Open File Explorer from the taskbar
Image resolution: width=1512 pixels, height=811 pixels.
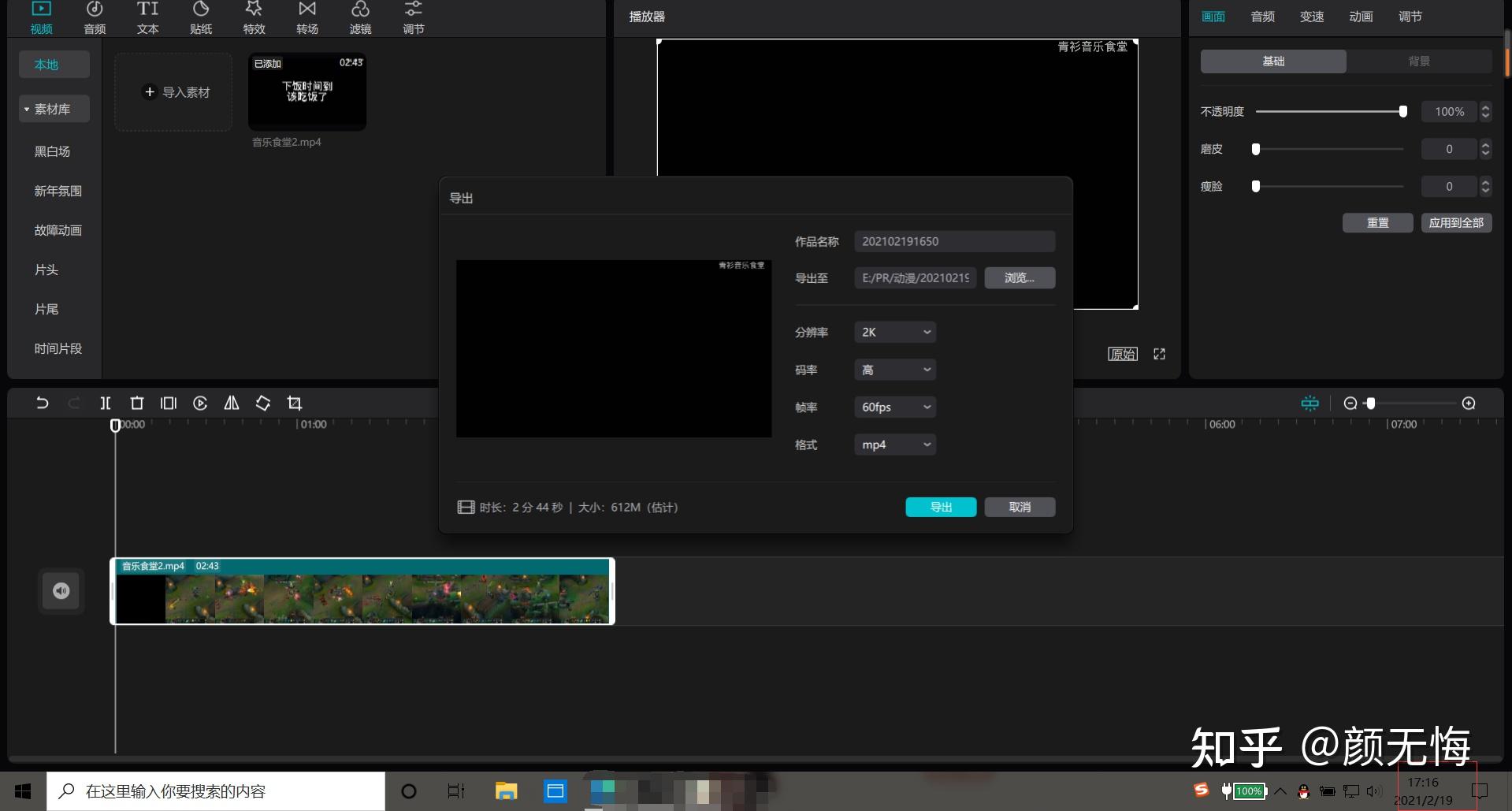pyautogui.click(x=506, y=791)
